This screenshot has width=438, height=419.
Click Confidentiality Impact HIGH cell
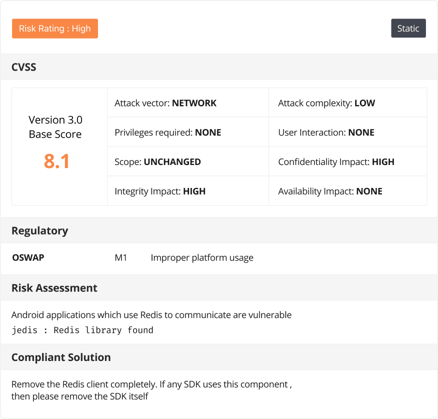348,162
